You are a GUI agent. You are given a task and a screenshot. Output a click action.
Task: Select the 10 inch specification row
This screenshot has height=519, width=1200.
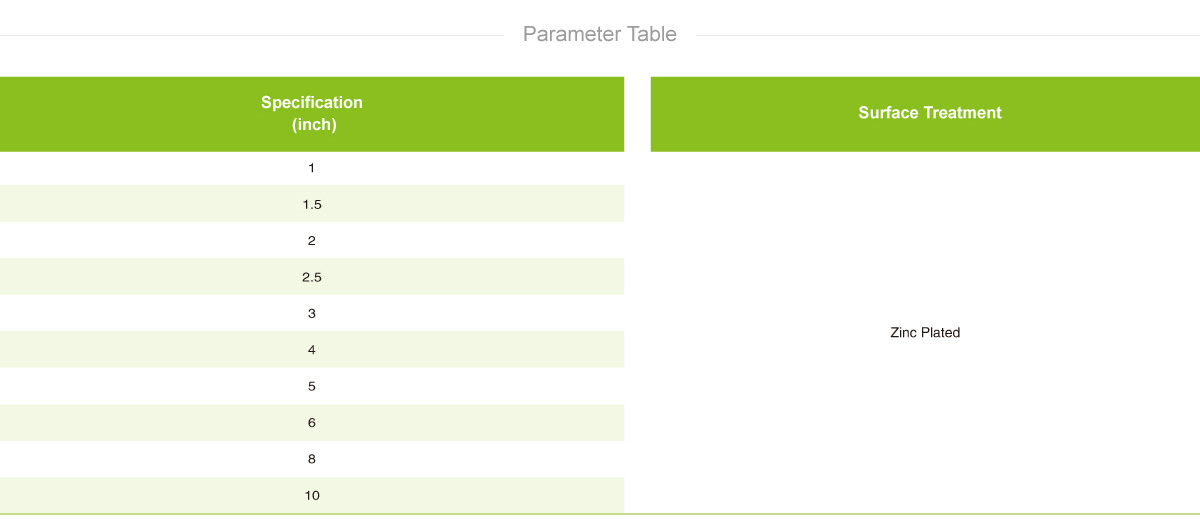coord(312,496)
